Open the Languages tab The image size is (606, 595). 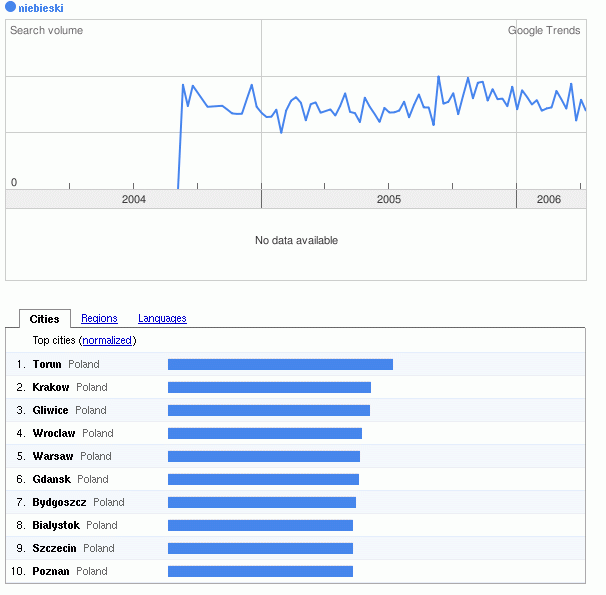click(x=162, y=319)
